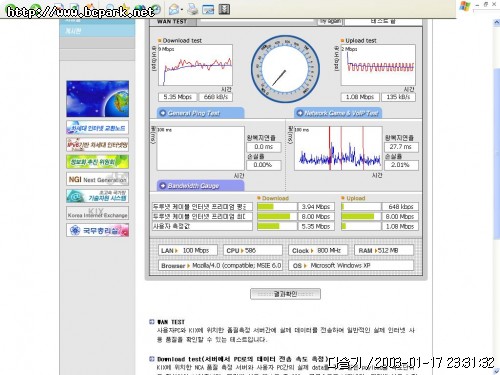Click the 결과확인 results button
The height and width of the screenshot is (375, 500).
coord(285,294)
